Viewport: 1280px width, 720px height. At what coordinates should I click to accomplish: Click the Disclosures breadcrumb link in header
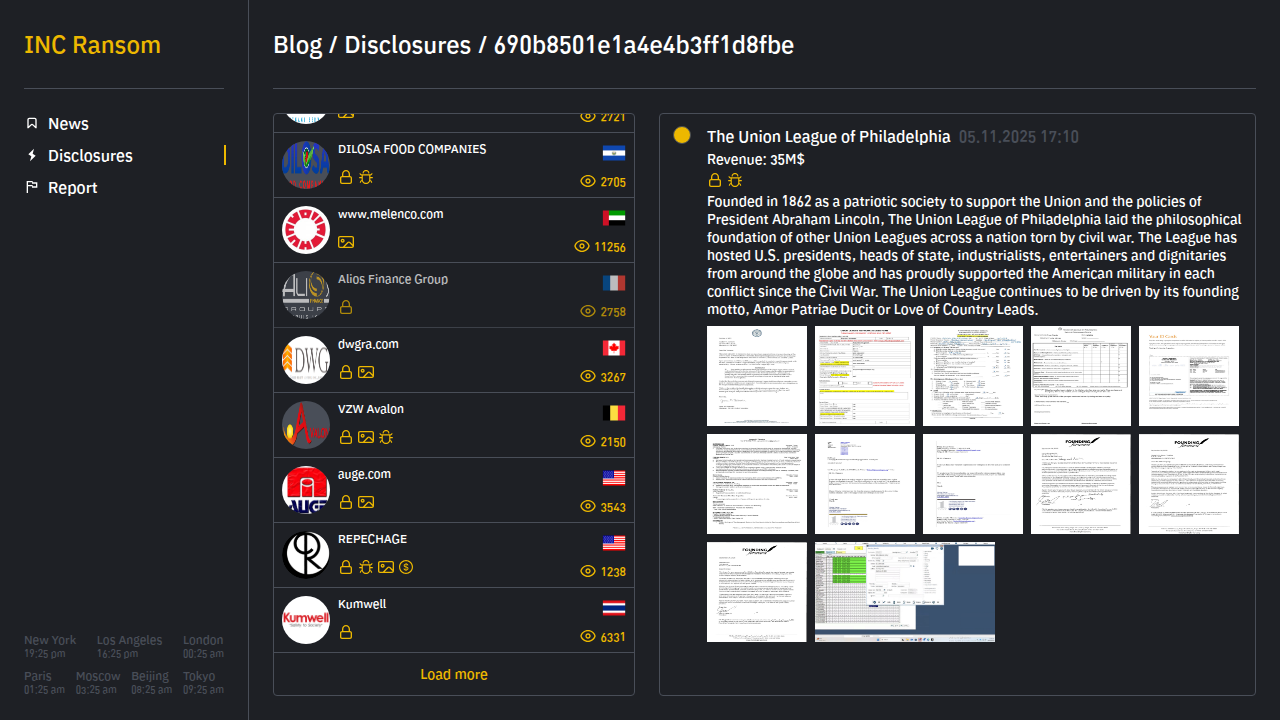pyautogui.click(x=407, y=45)
